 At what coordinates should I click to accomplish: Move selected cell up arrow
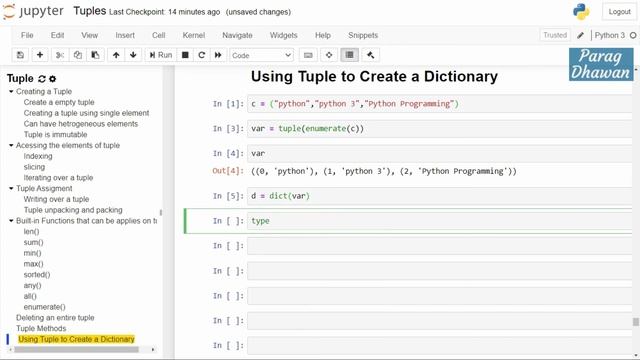[x=116, y=55]
